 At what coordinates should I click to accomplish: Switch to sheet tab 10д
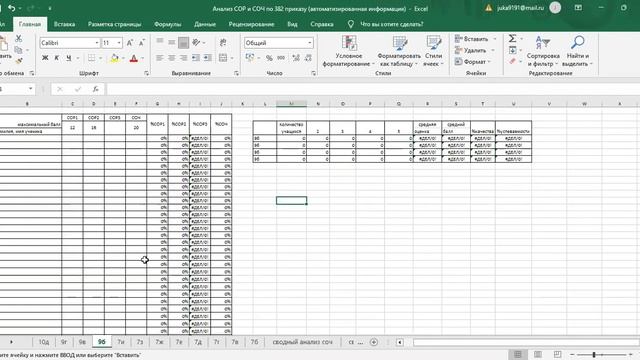click(44, 342)
